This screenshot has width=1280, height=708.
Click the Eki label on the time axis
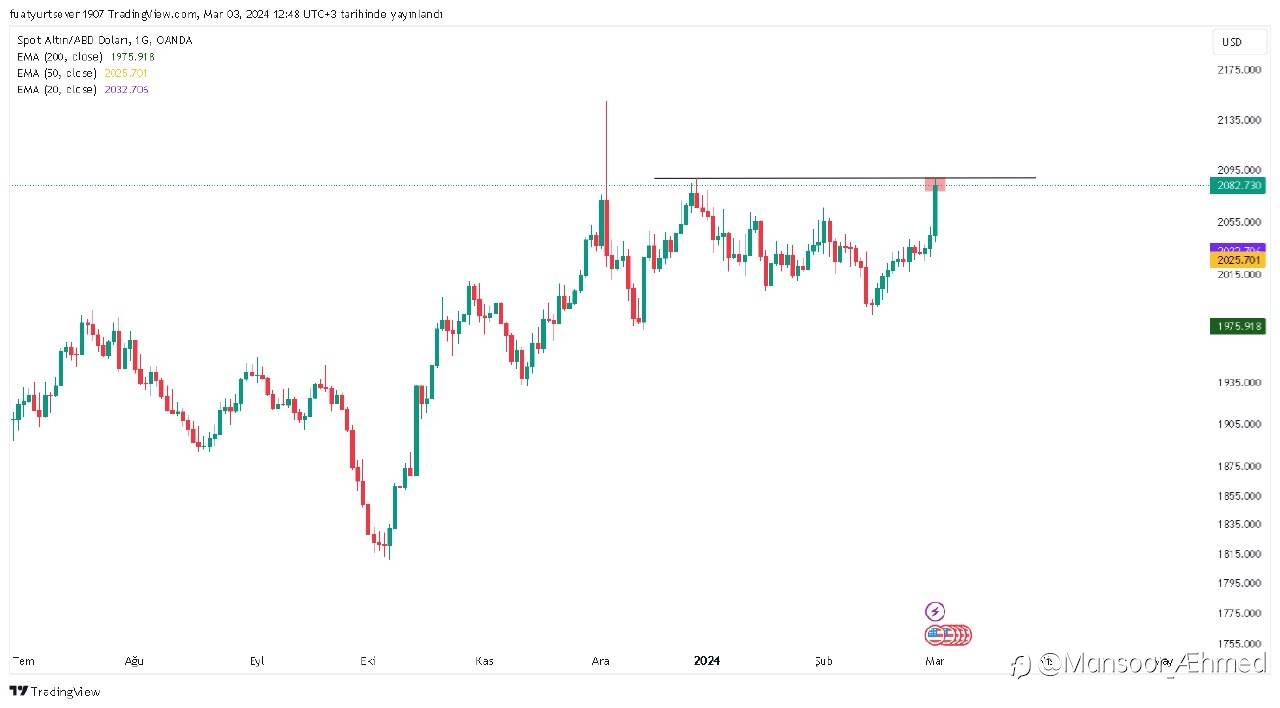click(x=369, y=661)
